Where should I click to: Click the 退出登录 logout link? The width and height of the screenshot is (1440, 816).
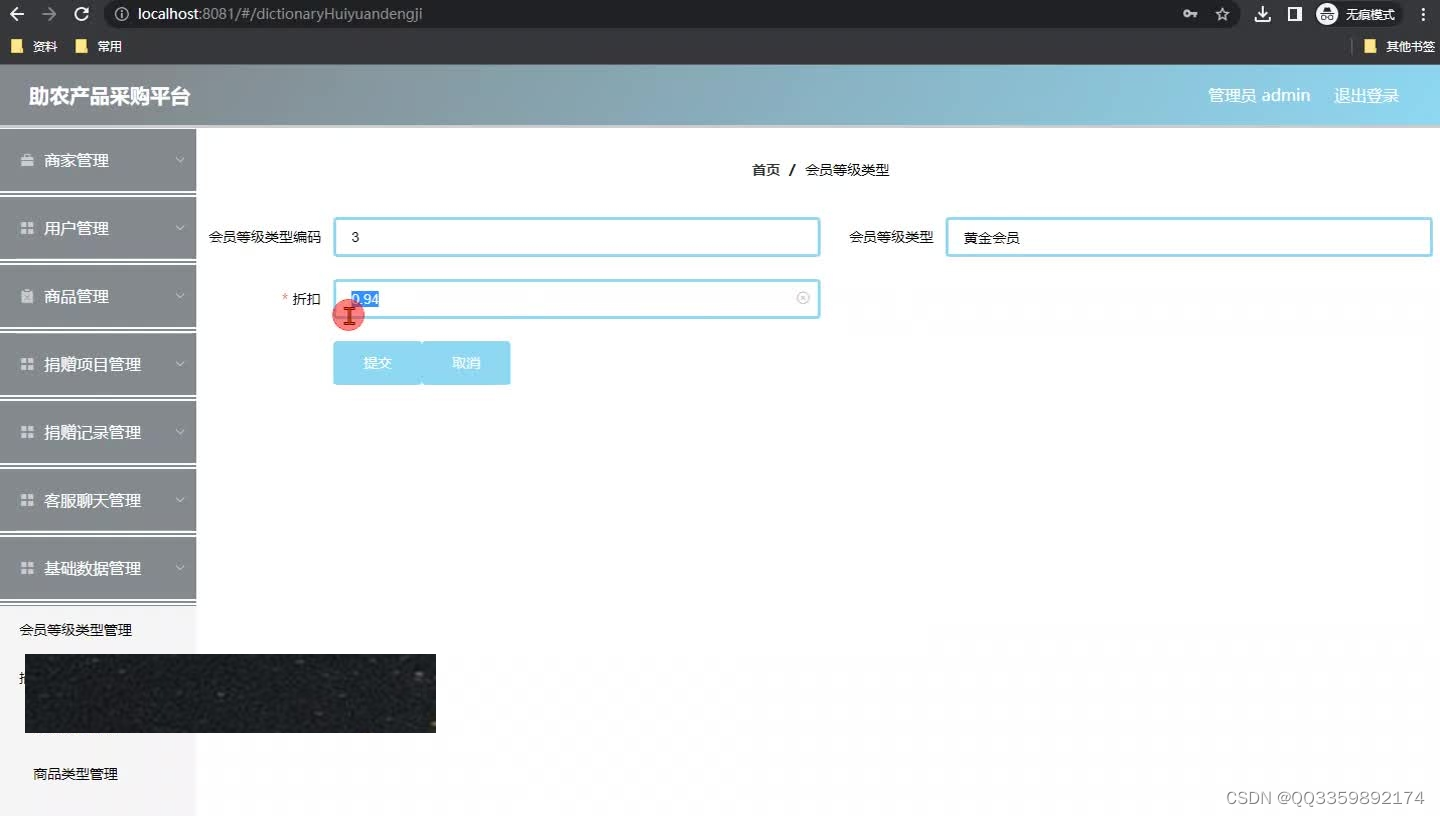click(x=1366, y=96)
